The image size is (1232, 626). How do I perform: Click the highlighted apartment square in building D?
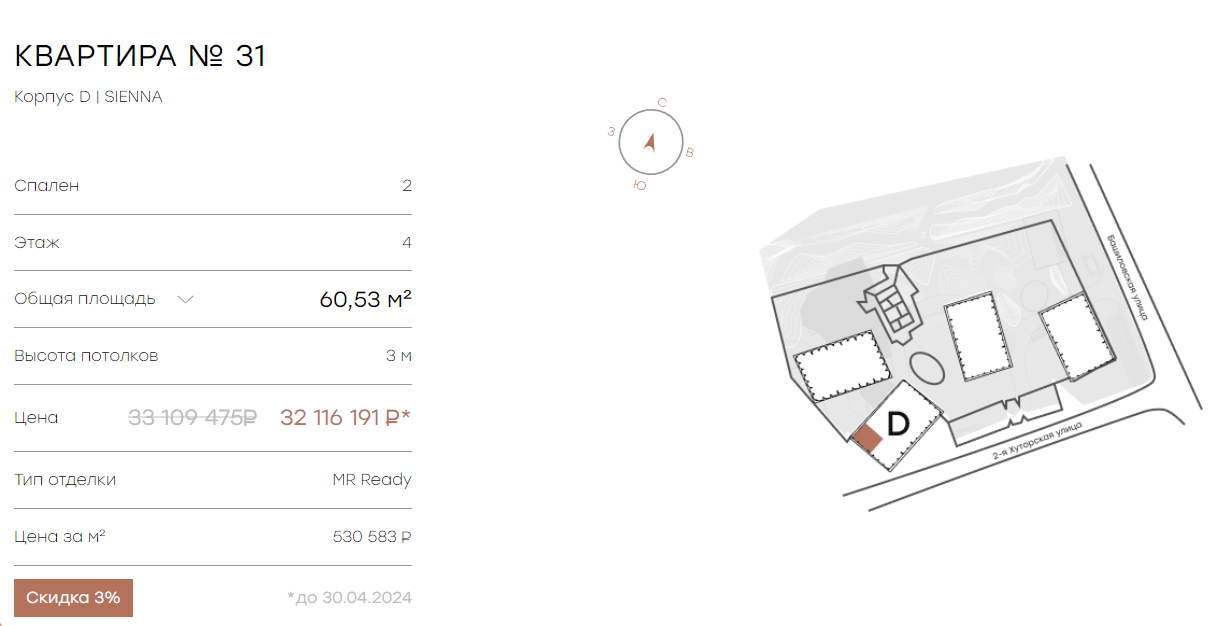[868, 438]
